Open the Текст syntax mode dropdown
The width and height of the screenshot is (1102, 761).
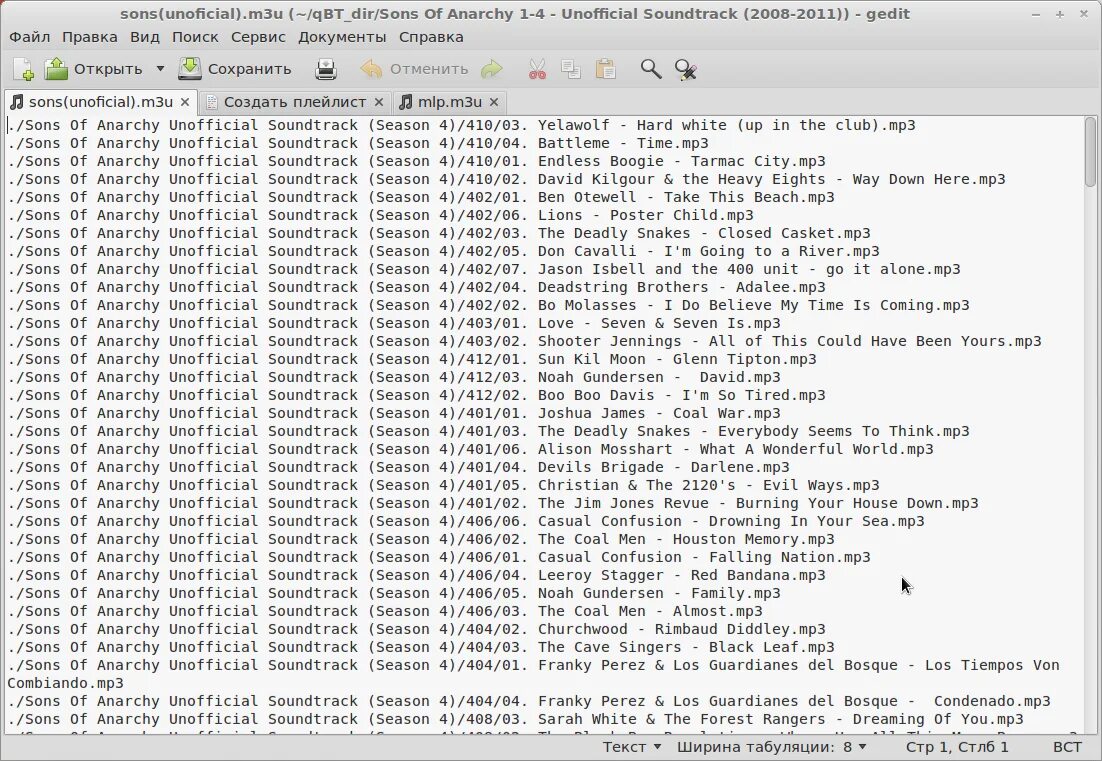[632, 746]
